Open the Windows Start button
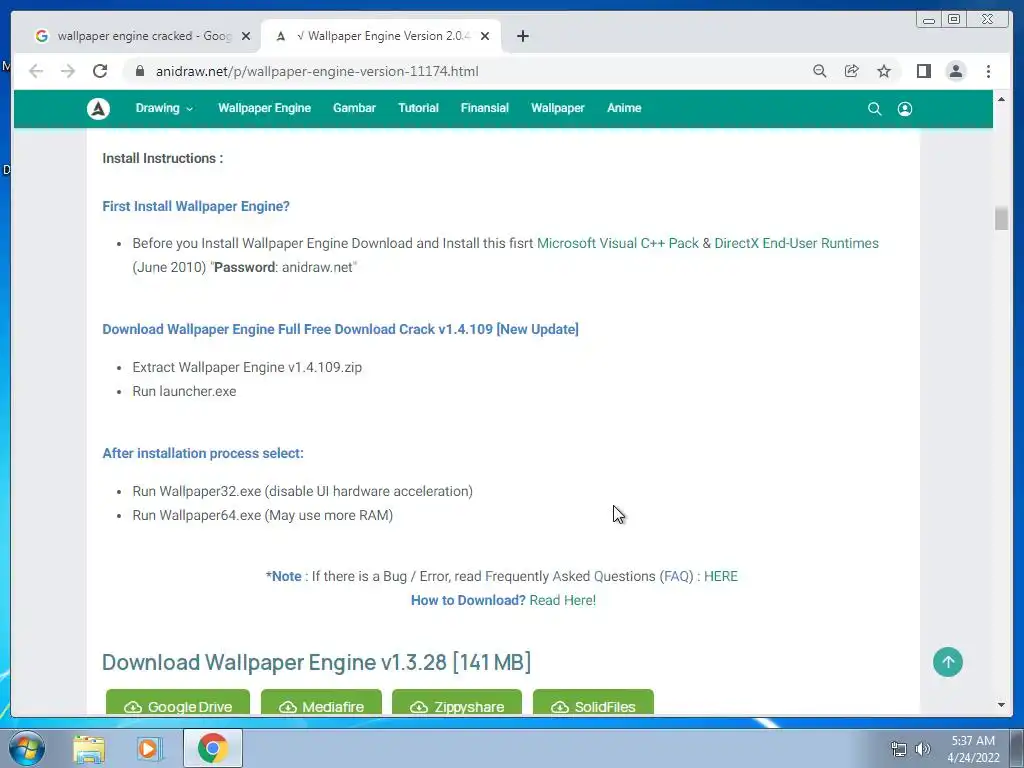The image size is (1024, 768). [x=26, y=748]
